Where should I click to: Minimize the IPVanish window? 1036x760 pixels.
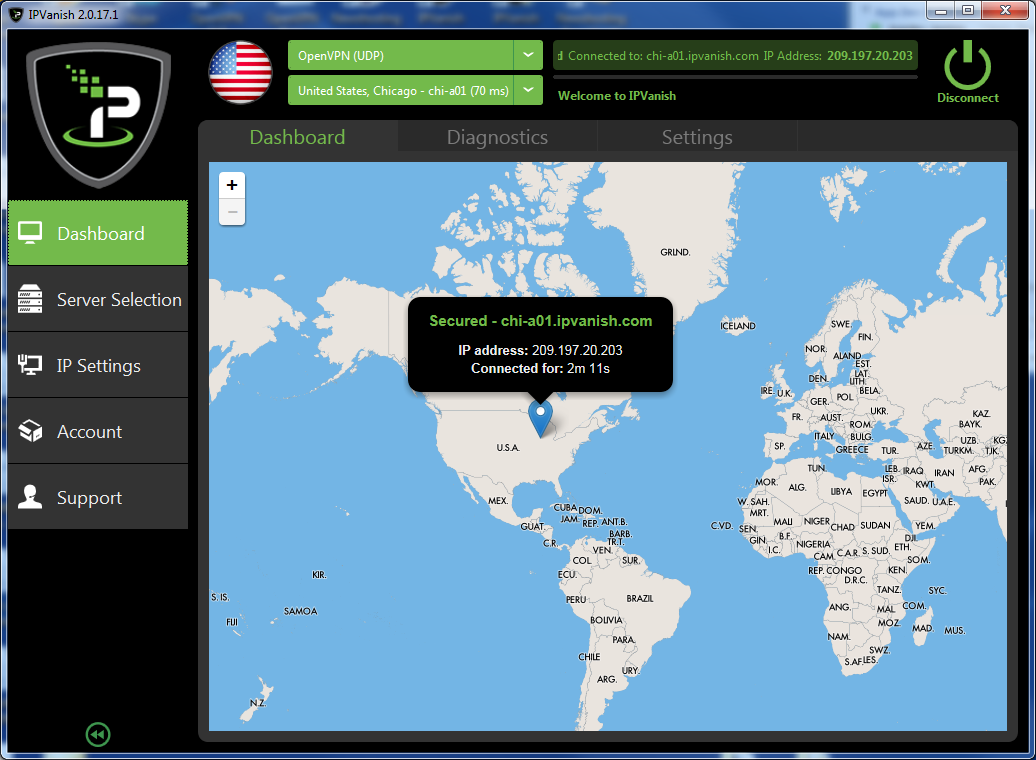[x=941, y=11]
